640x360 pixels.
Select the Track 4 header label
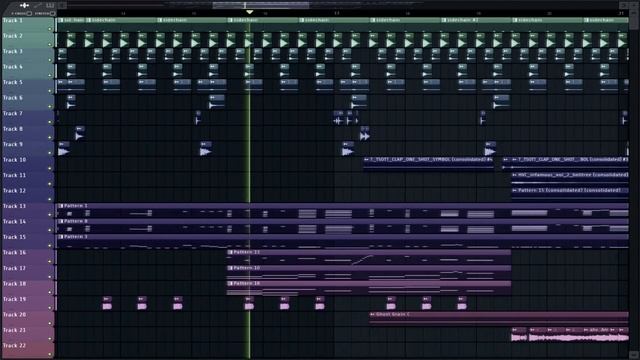coord(13,67)
